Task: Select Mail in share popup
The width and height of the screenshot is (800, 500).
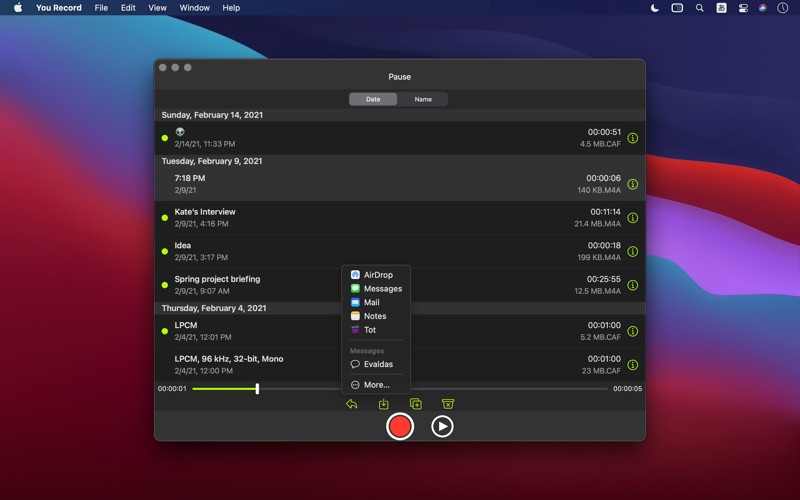Action: click(x=371, y=302)
